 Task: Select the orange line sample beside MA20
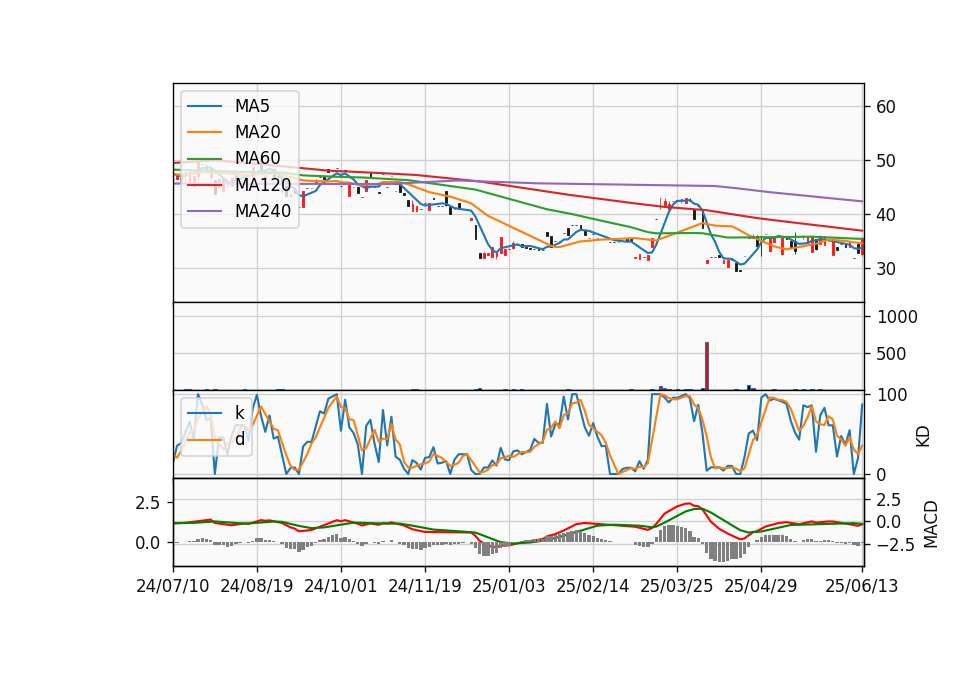point(204,132)
